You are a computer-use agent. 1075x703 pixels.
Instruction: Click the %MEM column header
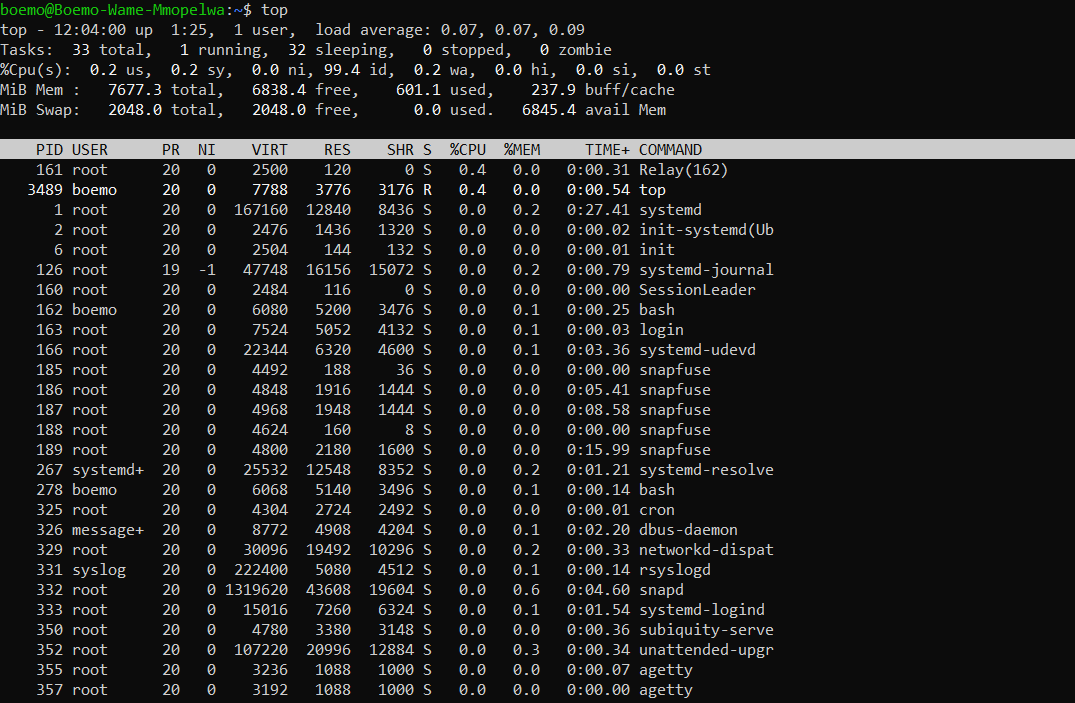pyautogui.click(x=521, y=150)
